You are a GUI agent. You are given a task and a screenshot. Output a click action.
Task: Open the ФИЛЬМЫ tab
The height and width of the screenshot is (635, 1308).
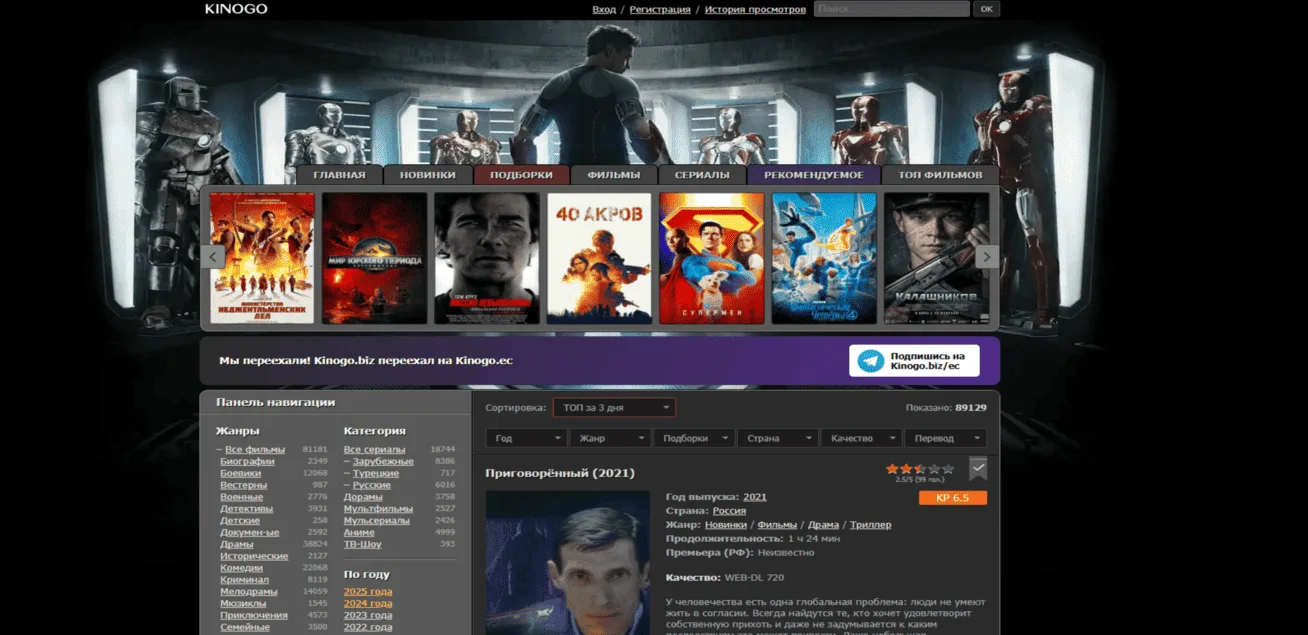pyautogui.click(x=614, y=175)
